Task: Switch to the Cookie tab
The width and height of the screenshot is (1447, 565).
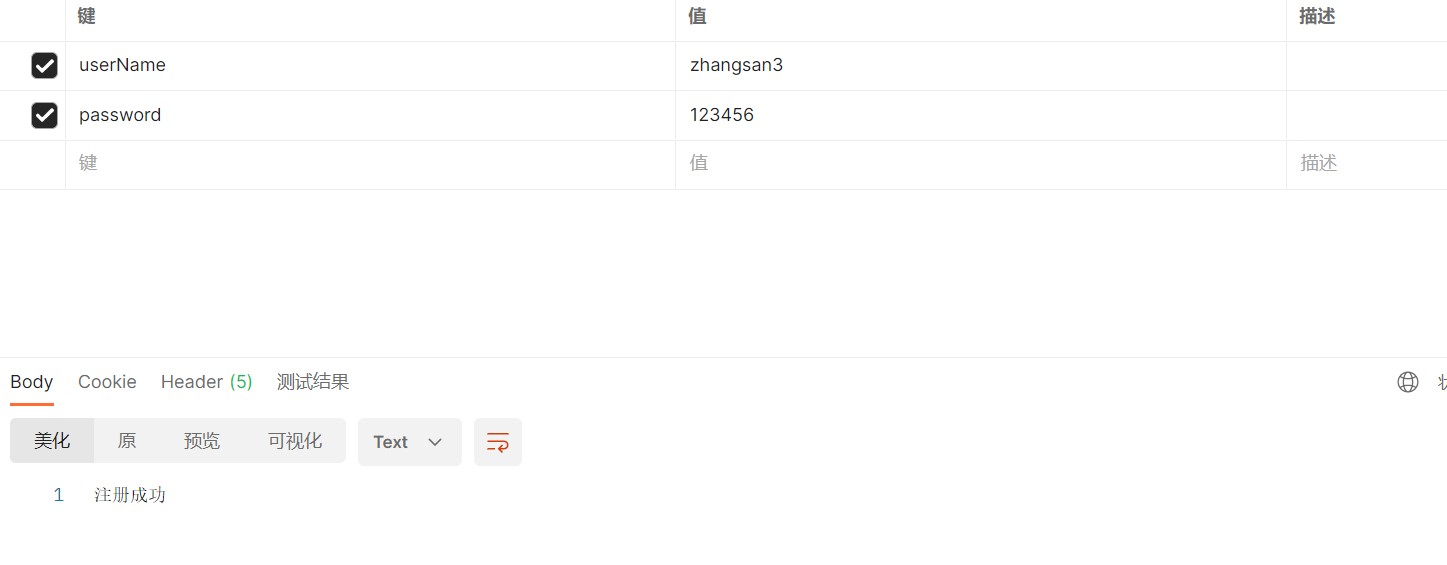Action: tap(107, 382)
